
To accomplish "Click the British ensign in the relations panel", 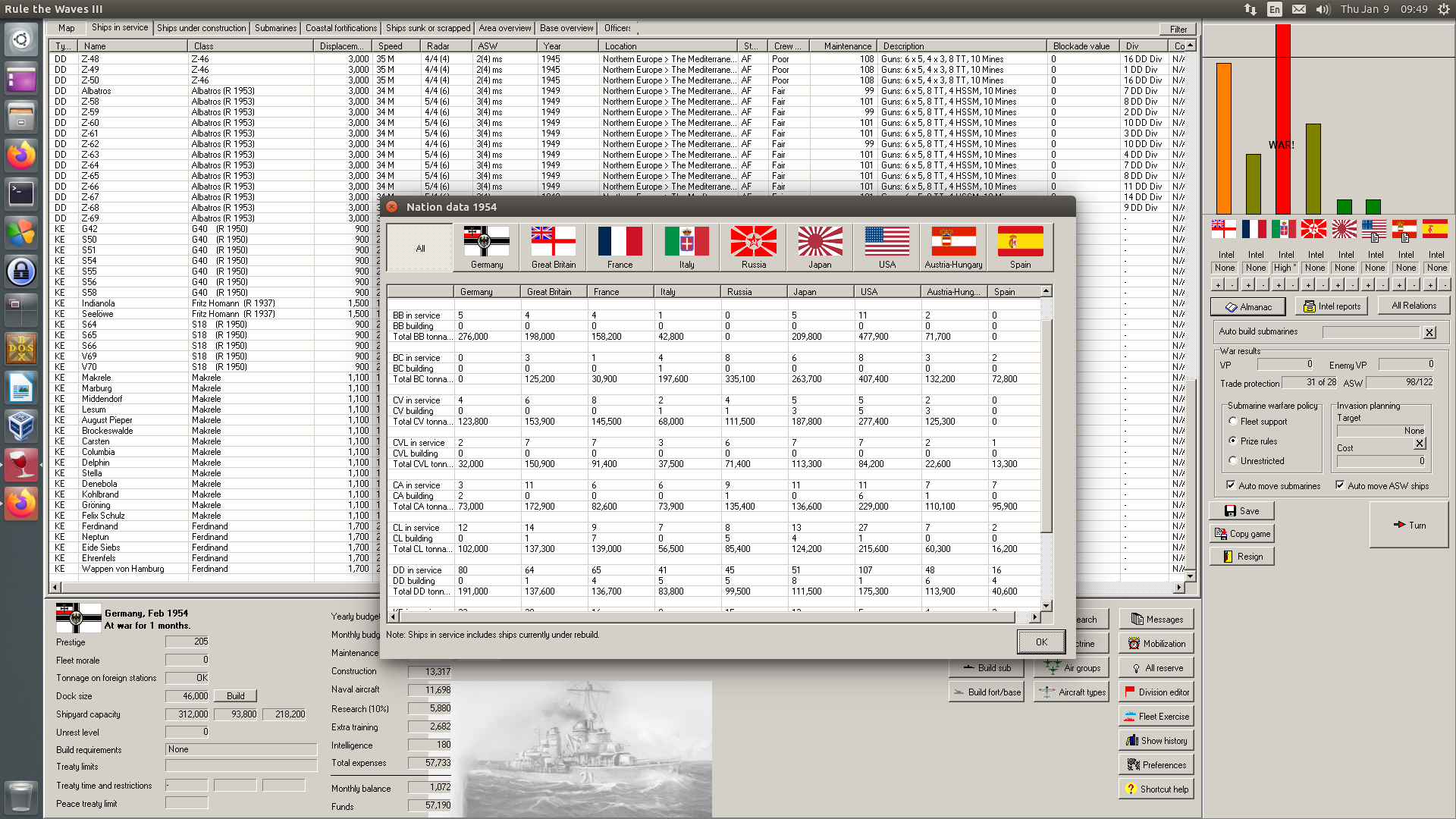I will pos(1223,228).
